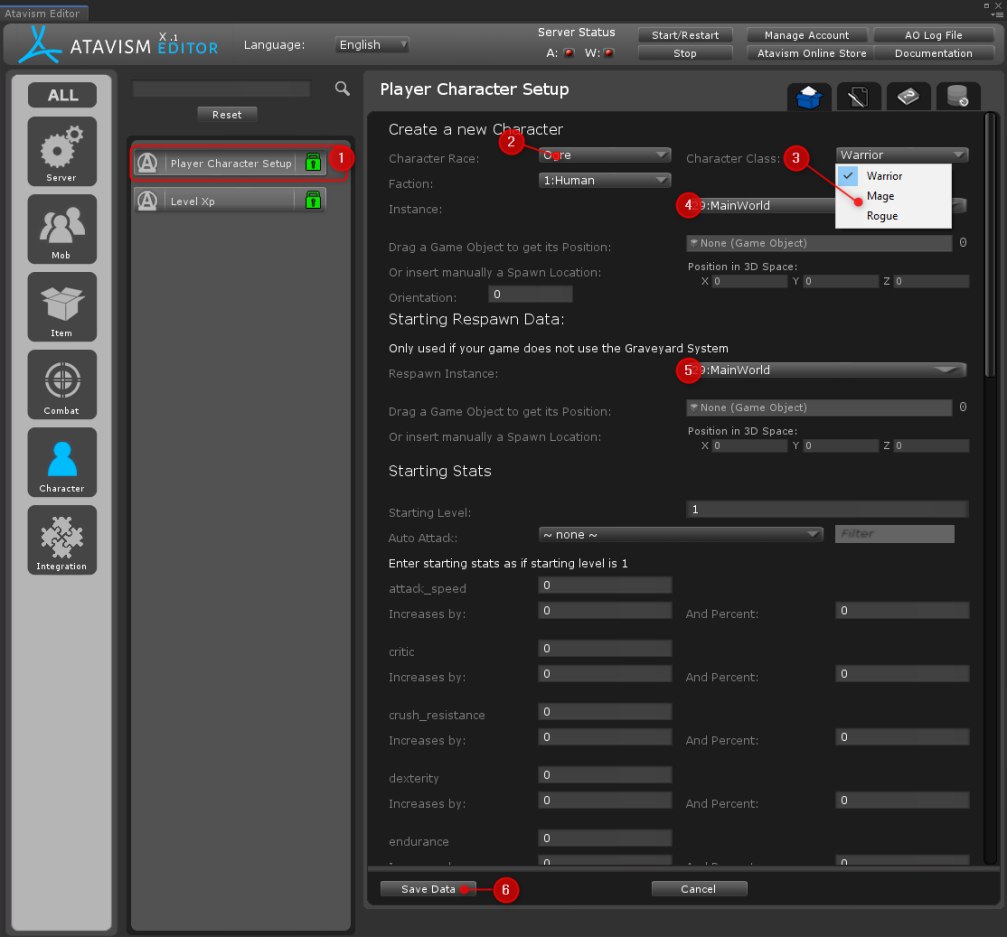Open the Language dropdown set to English
Viewport: 1007px width, 937px height.
[x=372, y=45]
